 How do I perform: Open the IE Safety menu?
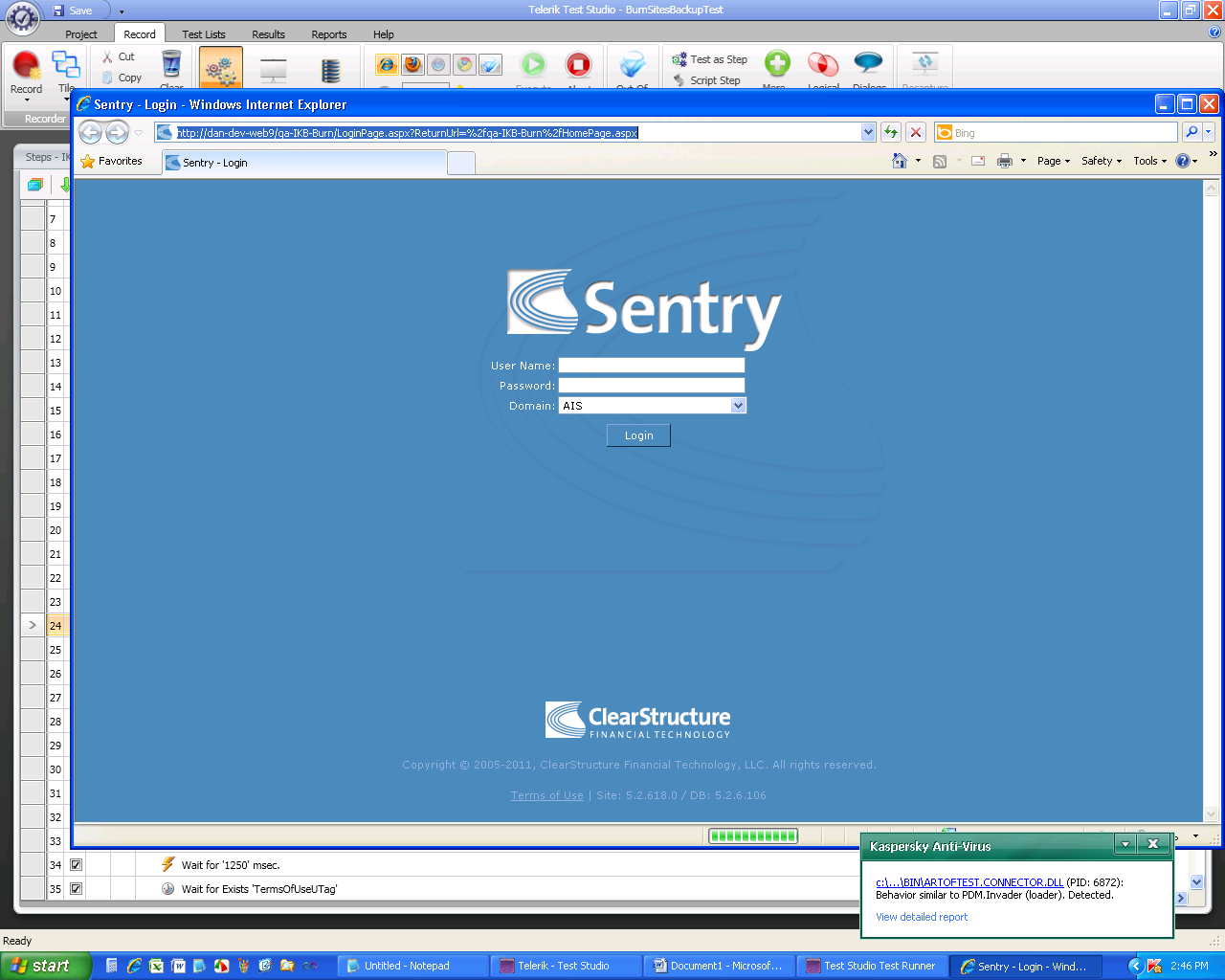1102,161
